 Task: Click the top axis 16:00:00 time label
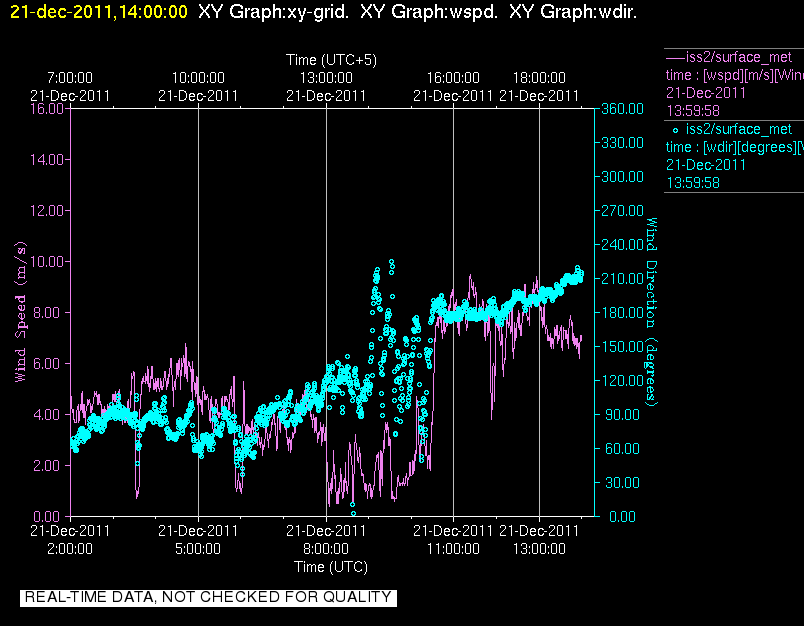point(453,78)
